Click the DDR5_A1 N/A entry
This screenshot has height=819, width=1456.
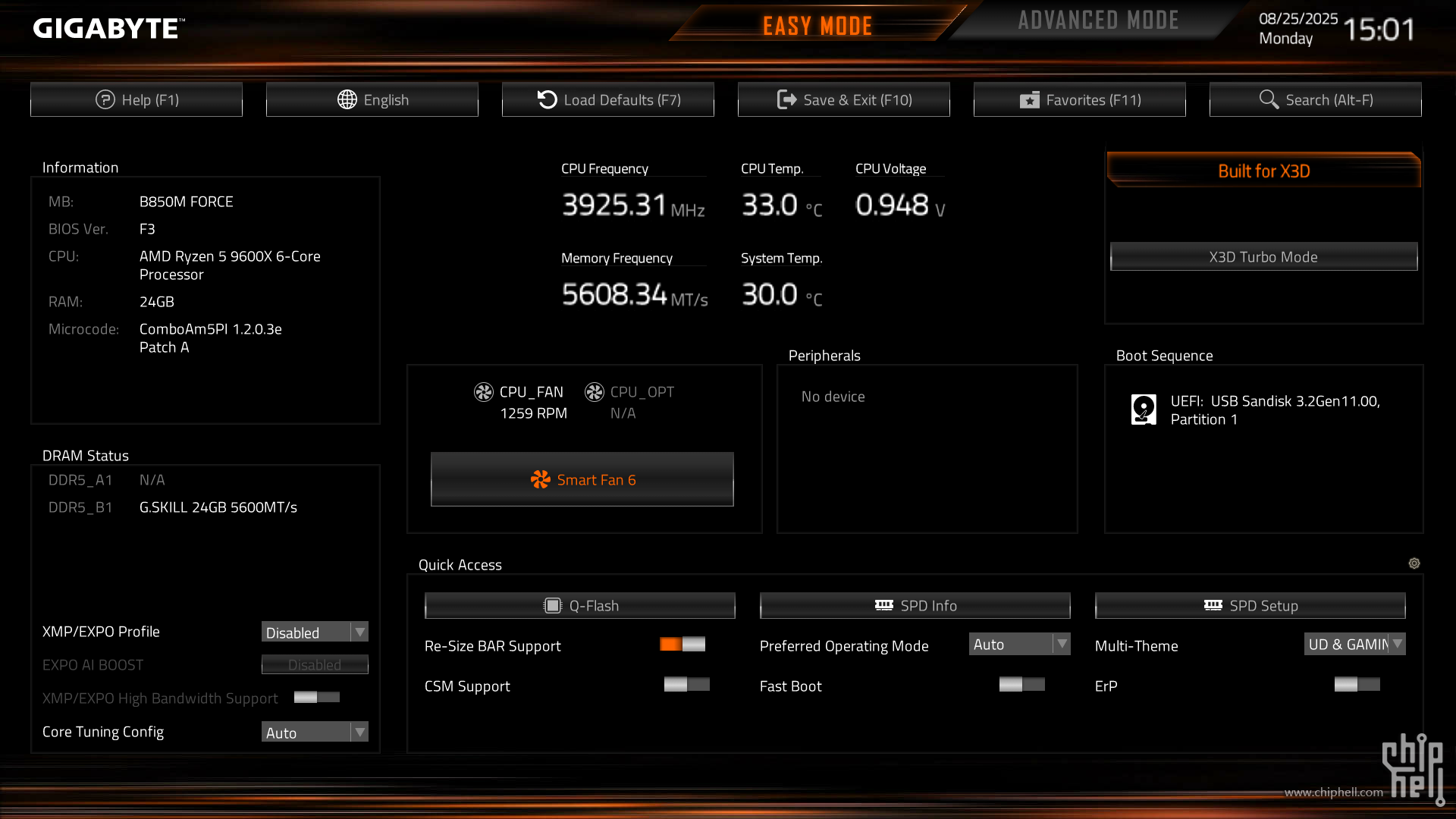[x=152, y=479]
